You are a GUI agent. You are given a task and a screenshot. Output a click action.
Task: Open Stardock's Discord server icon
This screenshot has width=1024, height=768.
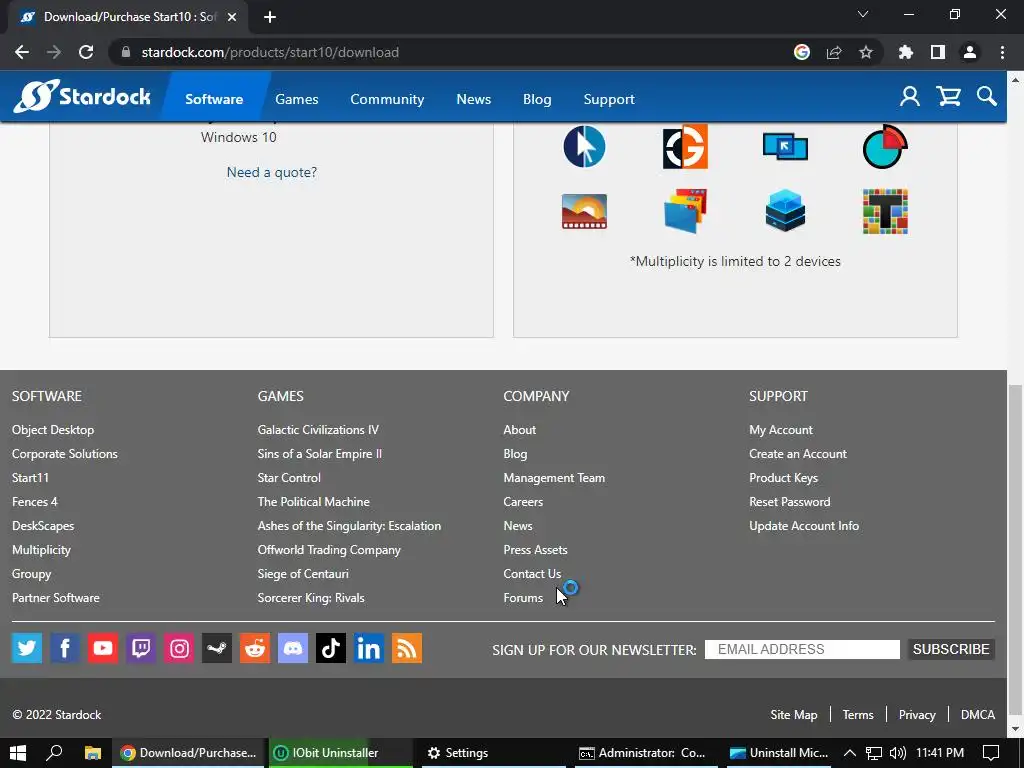(293, 648)
